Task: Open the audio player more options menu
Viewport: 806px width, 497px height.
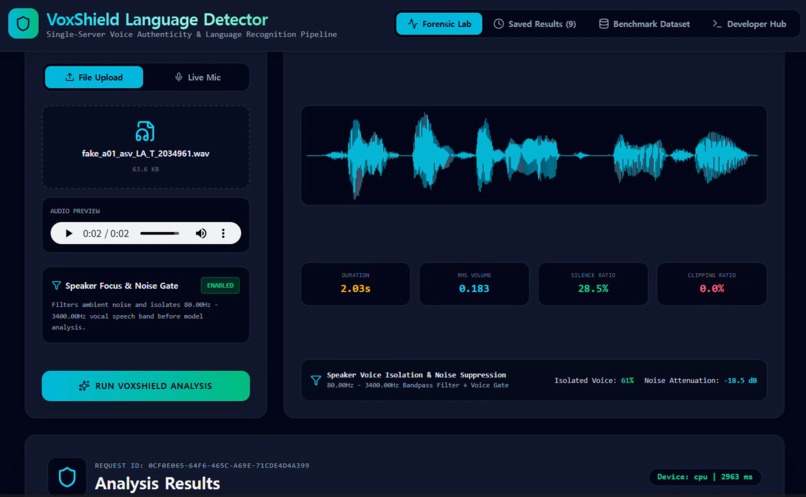Action: click(223, 233)
